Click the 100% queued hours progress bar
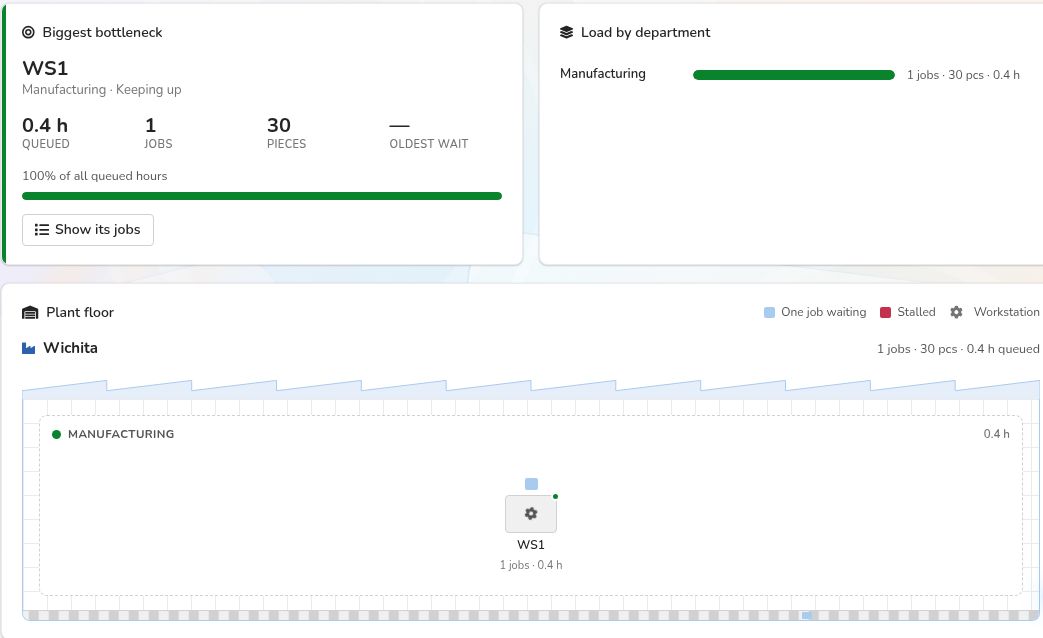 click(261, 196)
